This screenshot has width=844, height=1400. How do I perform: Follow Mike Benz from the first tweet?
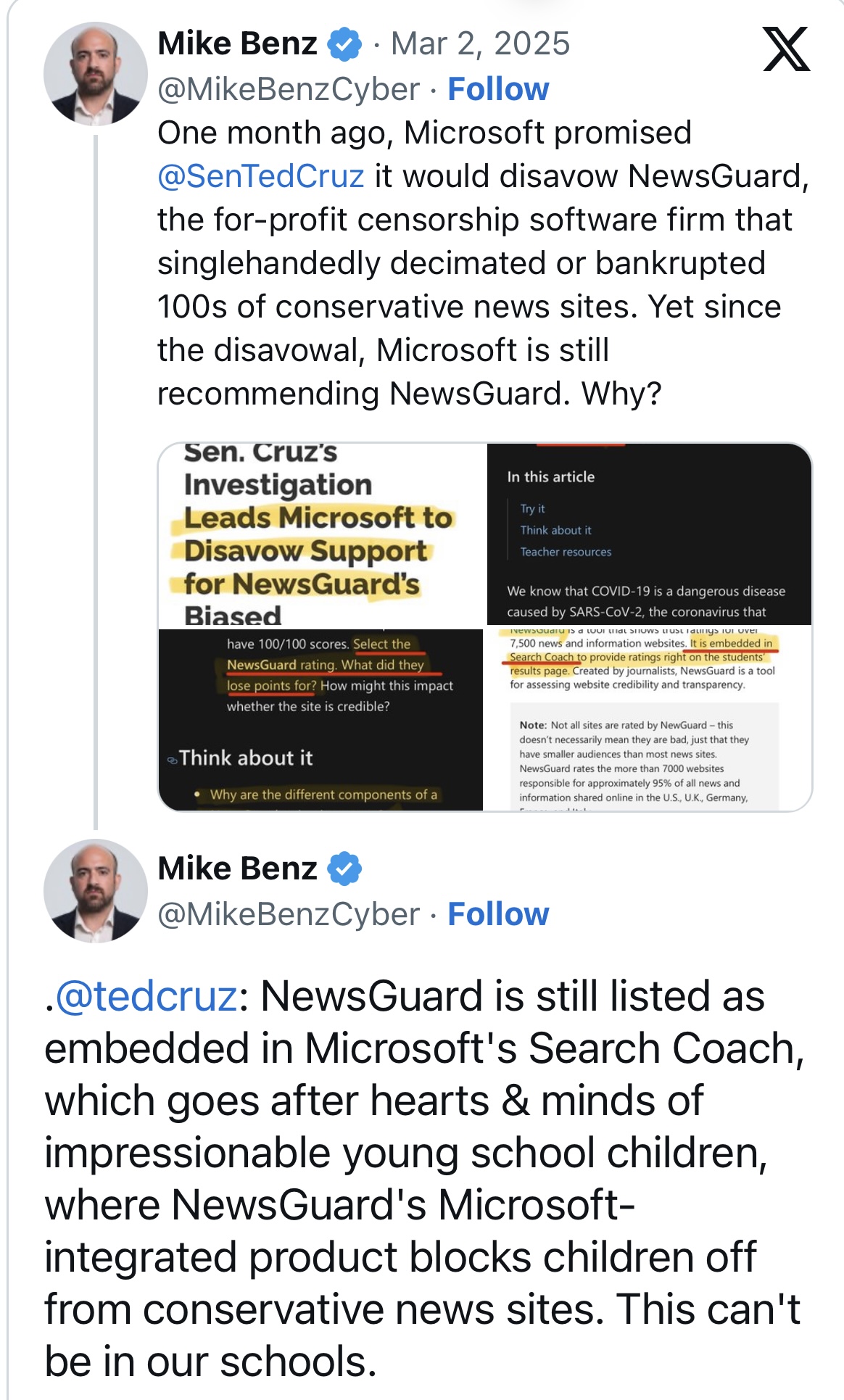[x=498, y=89]
